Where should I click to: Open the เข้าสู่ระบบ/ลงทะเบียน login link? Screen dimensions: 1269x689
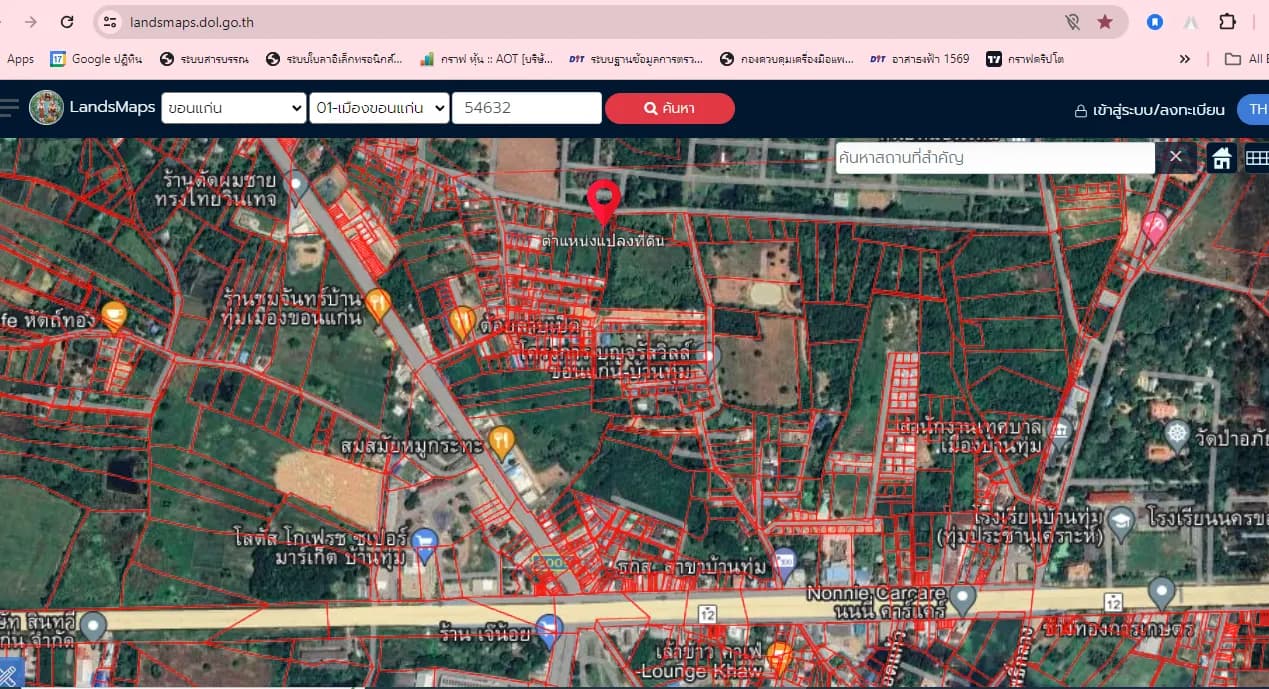[1149, 110]
